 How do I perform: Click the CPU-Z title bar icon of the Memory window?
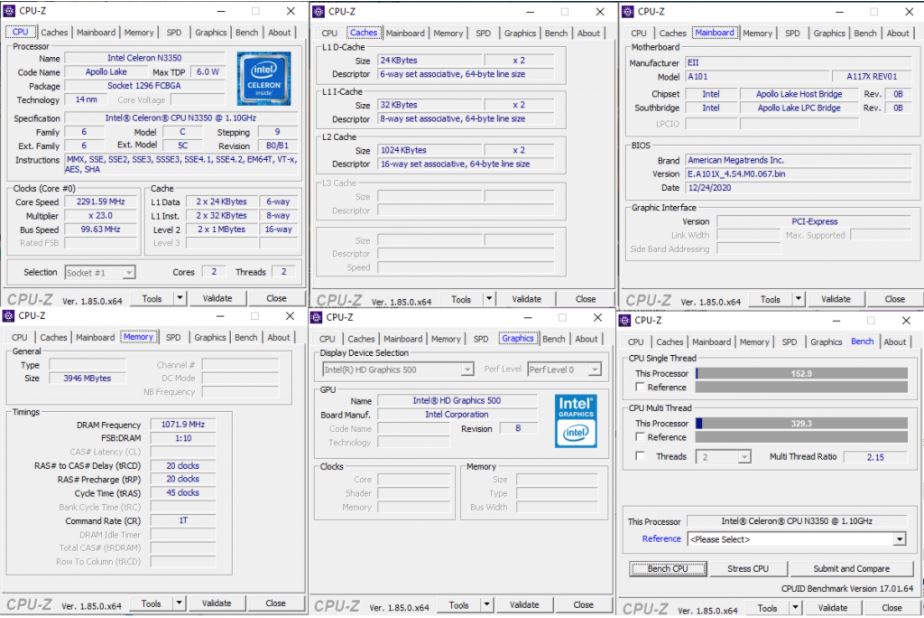(9, 316)
